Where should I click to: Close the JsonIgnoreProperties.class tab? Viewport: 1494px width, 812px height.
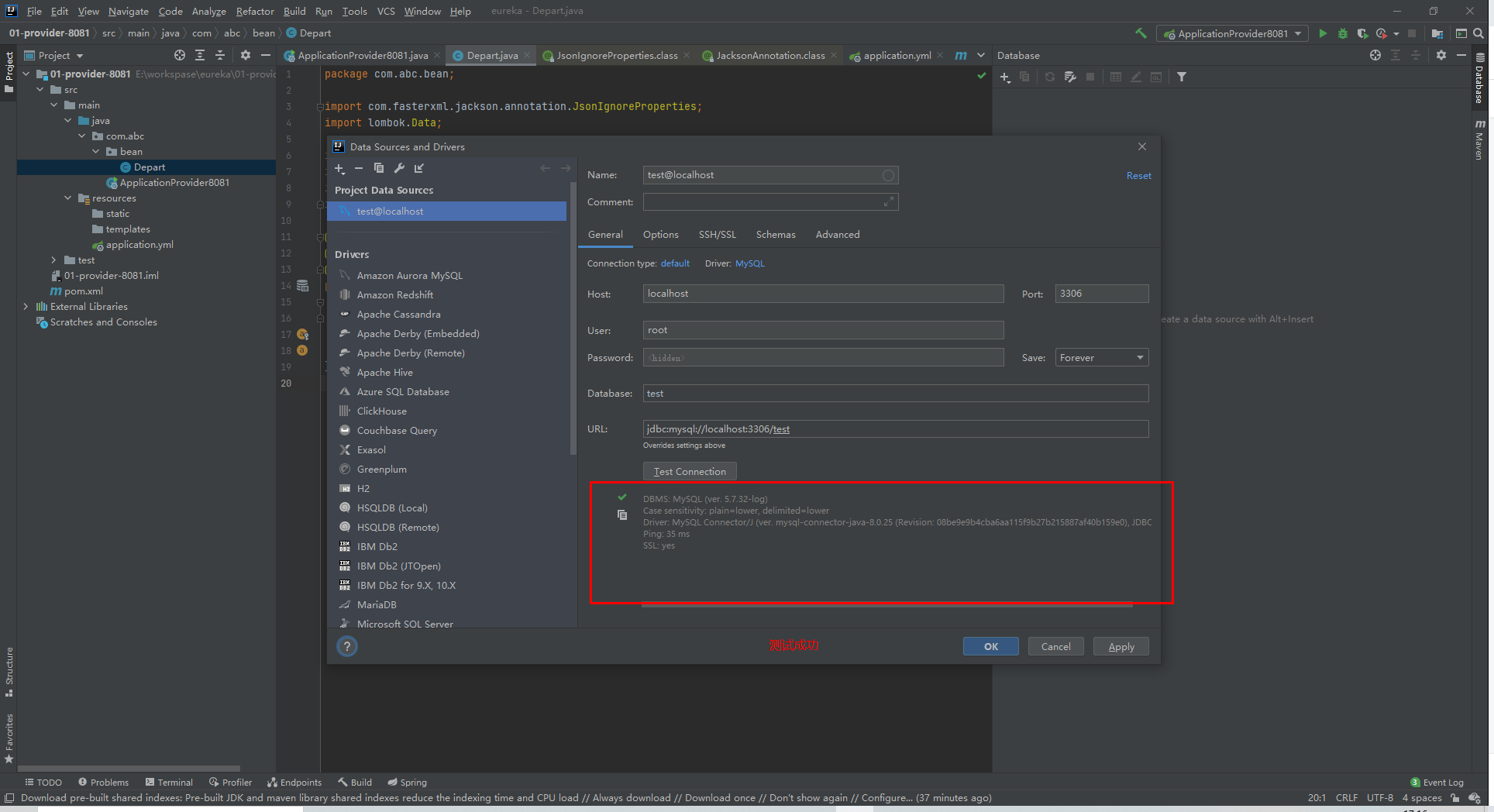pyautogui.click(x=687, y=55)
